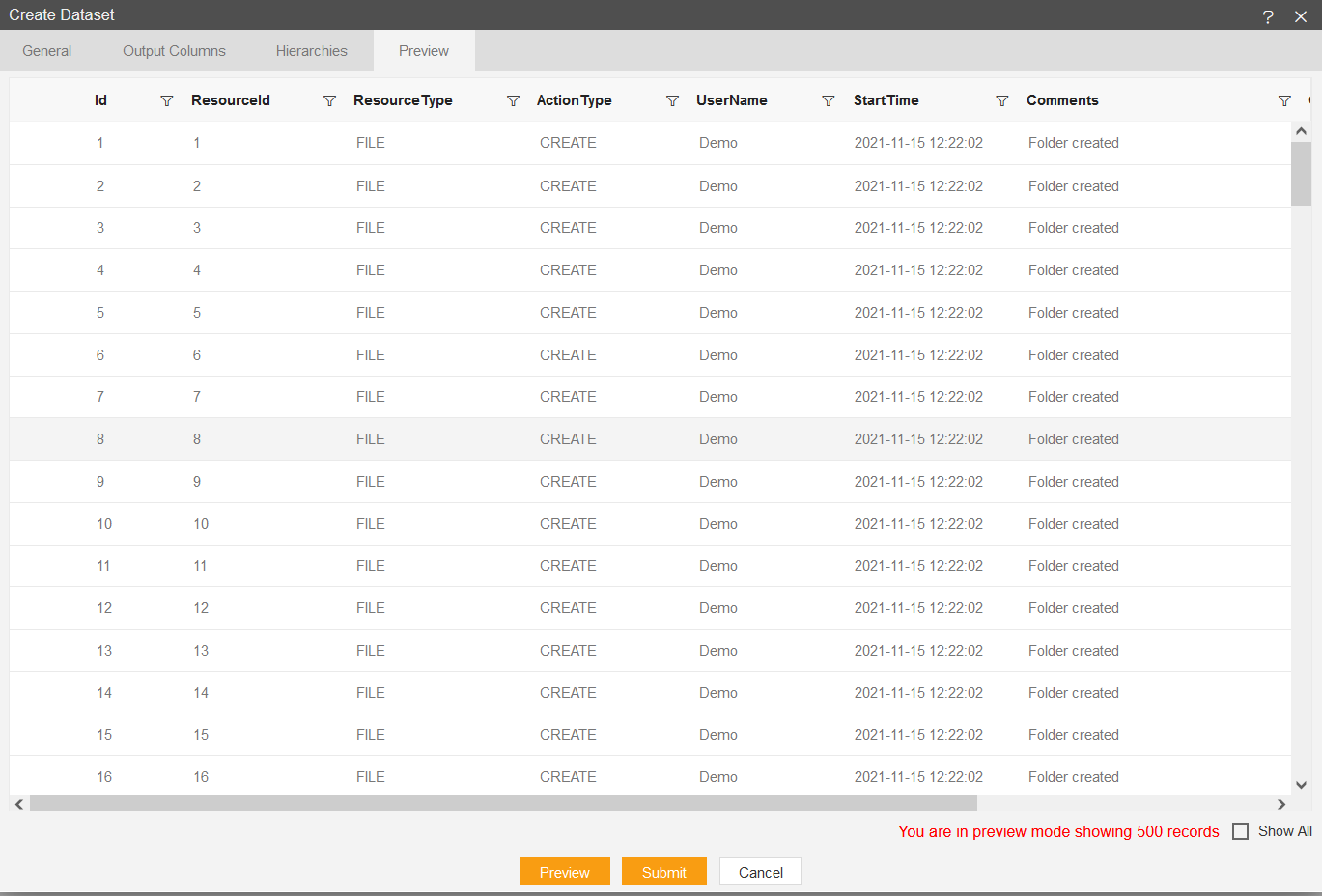Click the CREATE cell in row 11
The image size is (1322, 896).
[x=568, y=566]
